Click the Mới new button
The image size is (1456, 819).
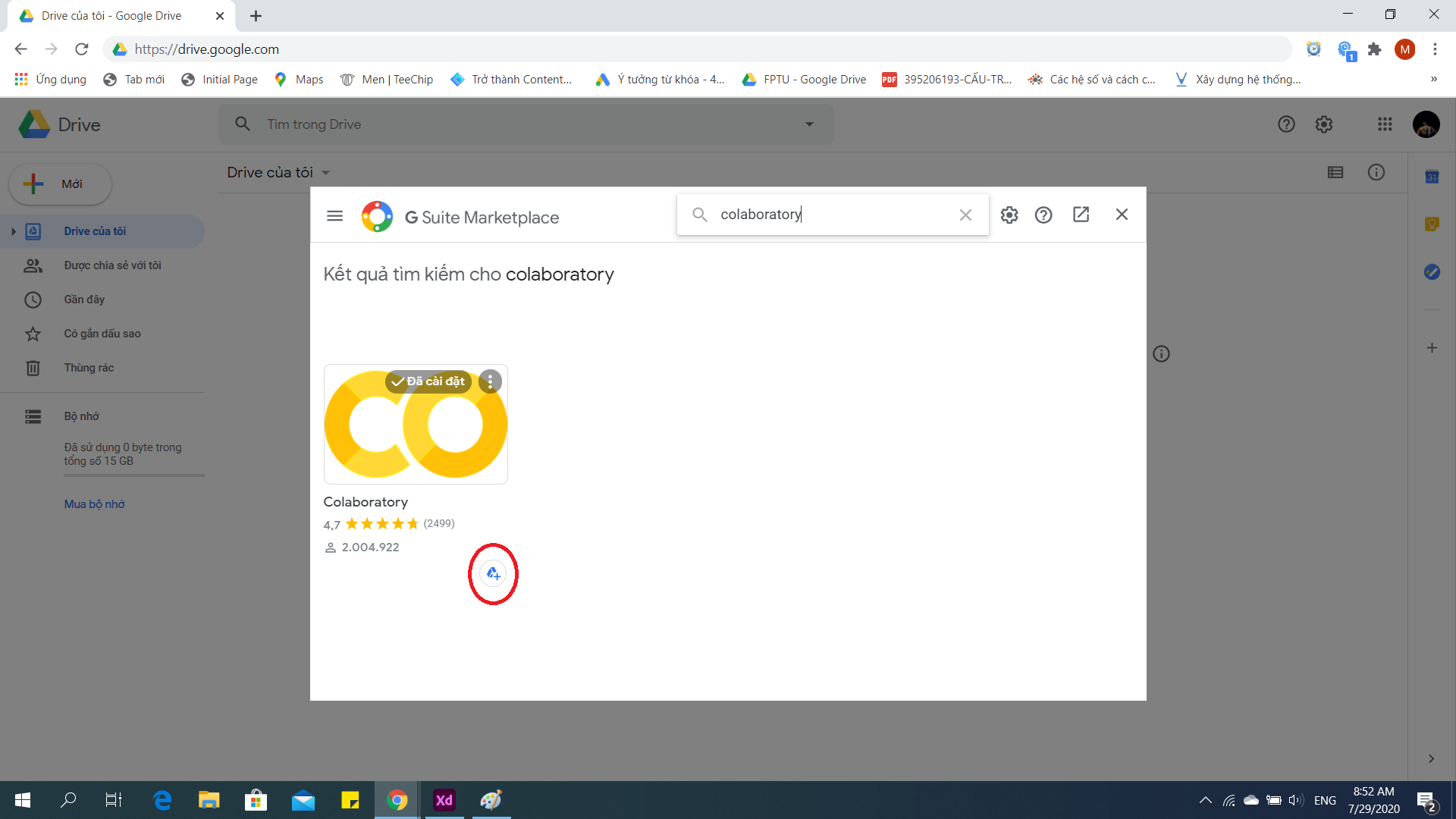click(x=61, y=184)
